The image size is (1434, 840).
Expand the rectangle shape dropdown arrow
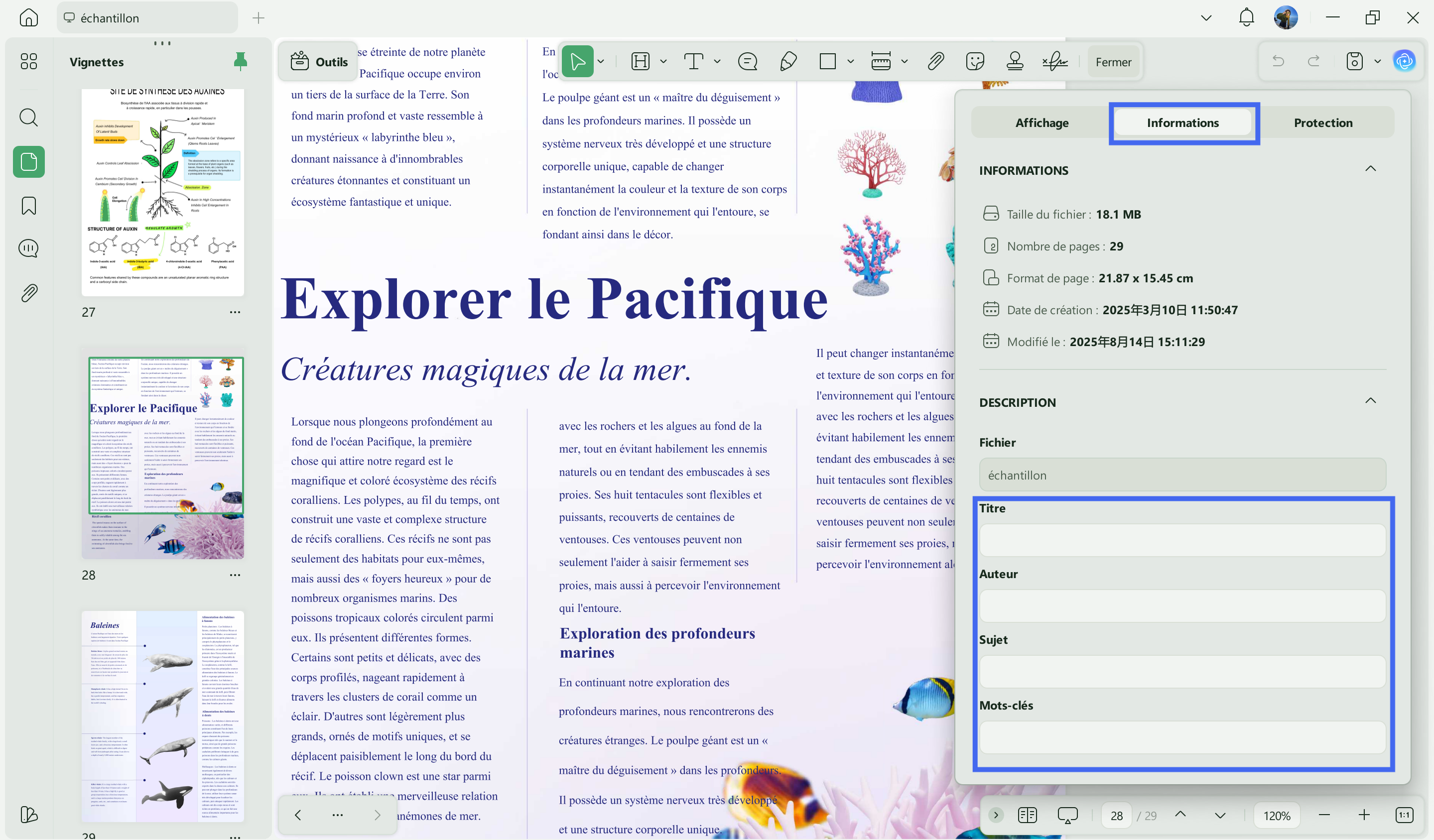pyautogui.click(x=850, y=61)
